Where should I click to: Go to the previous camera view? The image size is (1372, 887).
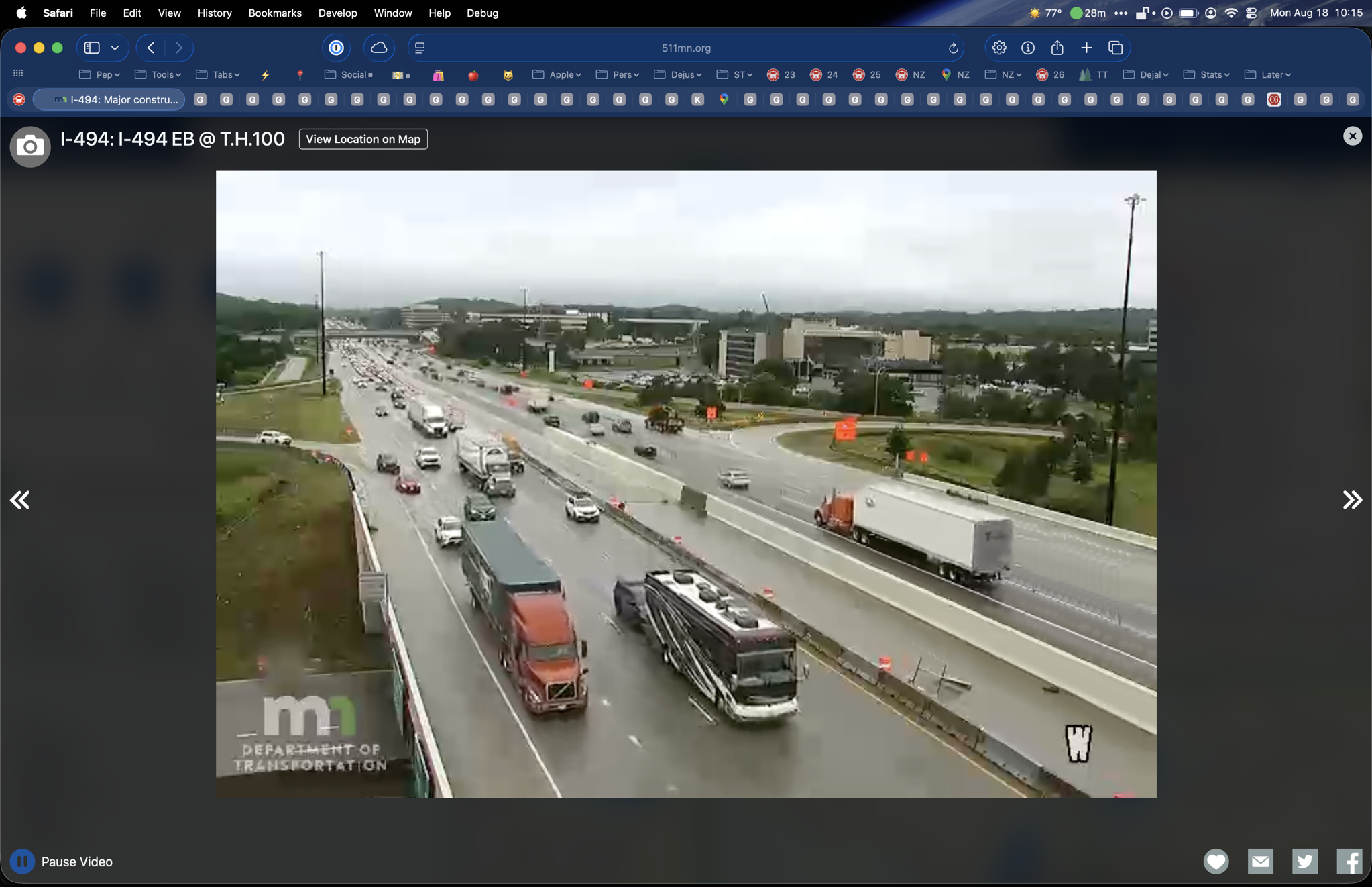point(19,500)
